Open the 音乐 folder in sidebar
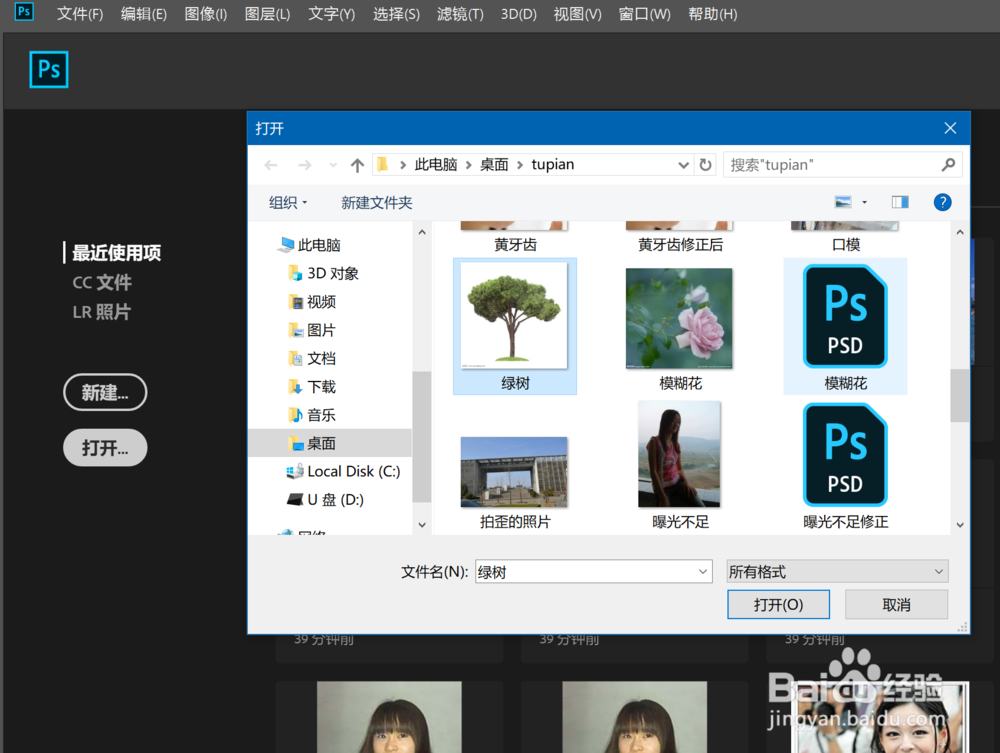 312,415
